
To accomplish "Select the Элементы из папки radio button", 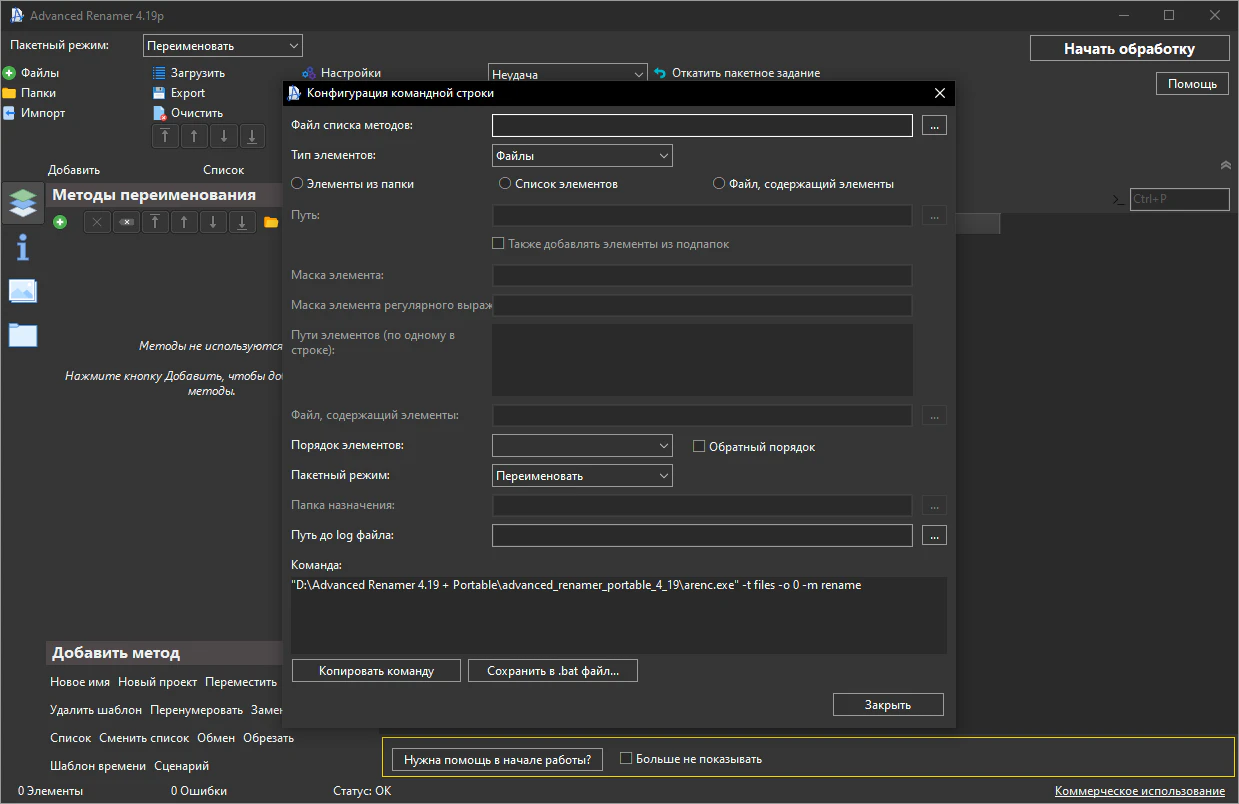I will [x=297, y=184].
